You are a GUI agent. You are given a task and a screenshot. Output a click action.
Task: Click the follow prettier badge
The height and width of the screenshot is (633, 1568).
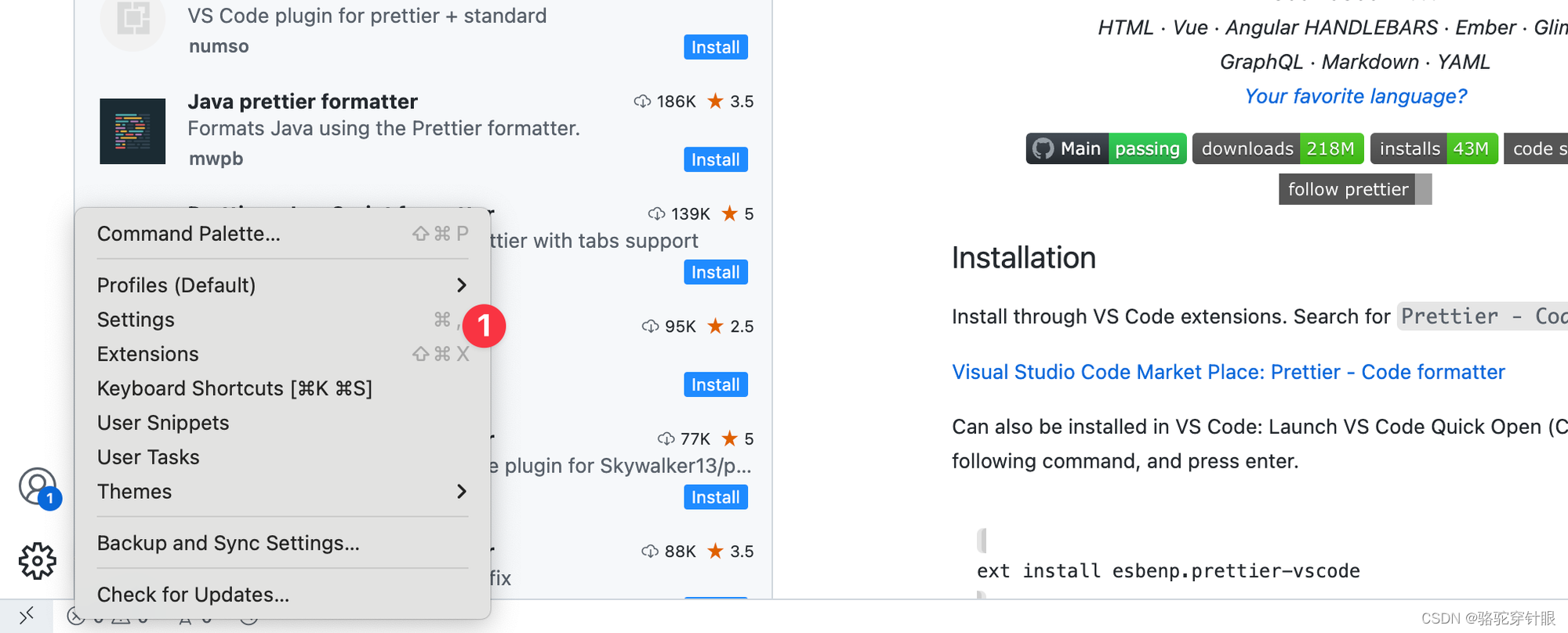tap(1355, 189)
